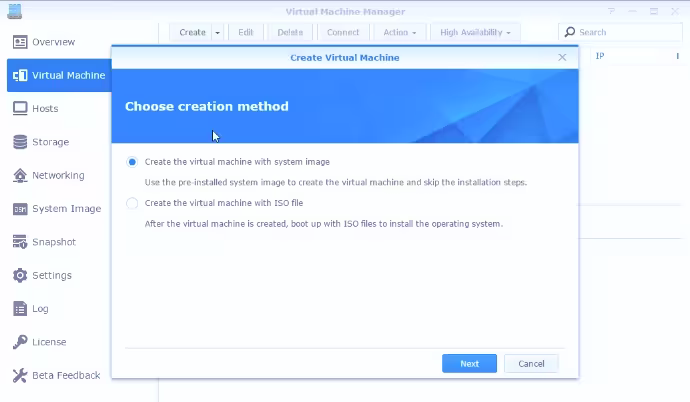Click the Connect toolbar button
690x402 pixels.
pos(343,33)
